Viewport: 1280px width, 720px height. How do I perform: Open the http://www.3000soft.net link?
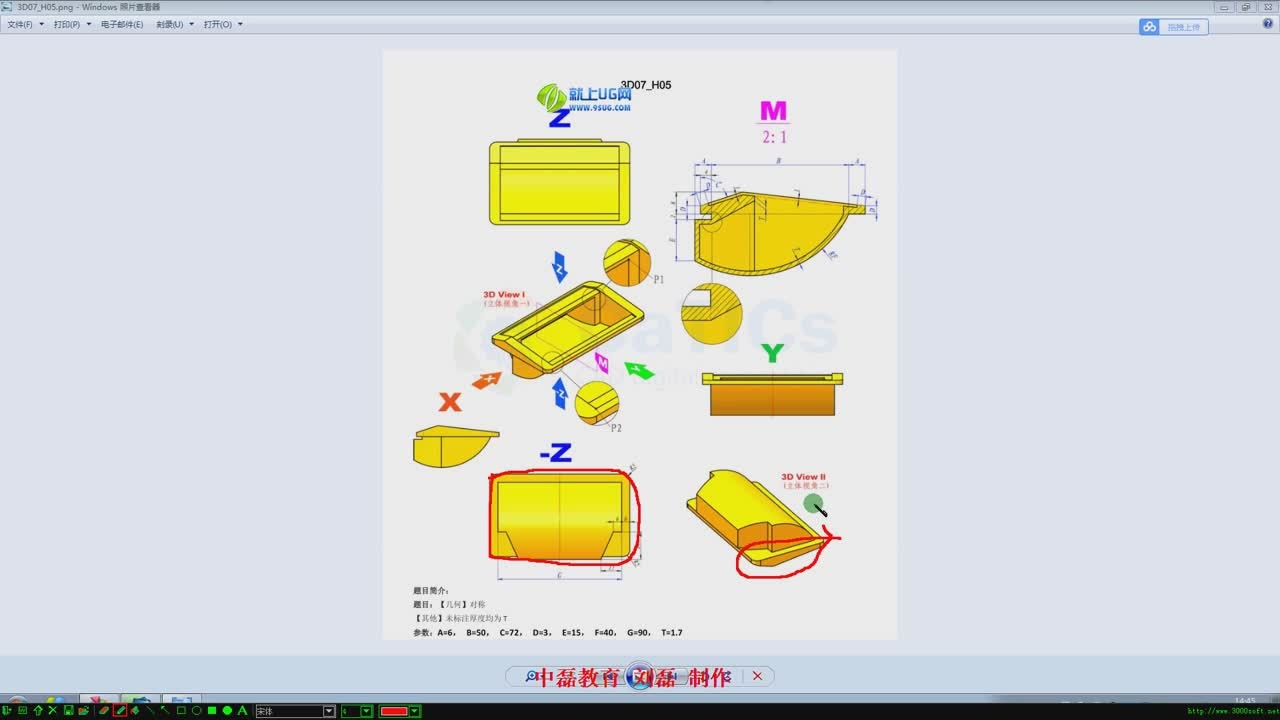(1232, 711)
